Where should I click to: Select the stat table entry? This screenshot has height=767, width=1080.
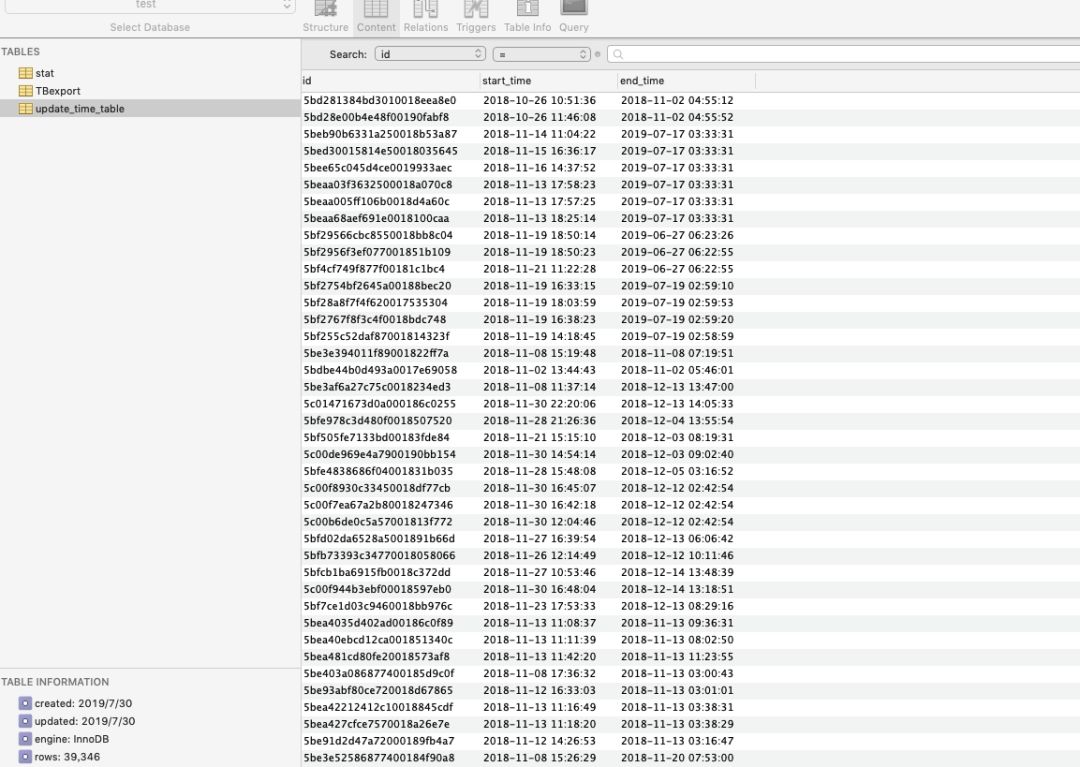[43, 72]
